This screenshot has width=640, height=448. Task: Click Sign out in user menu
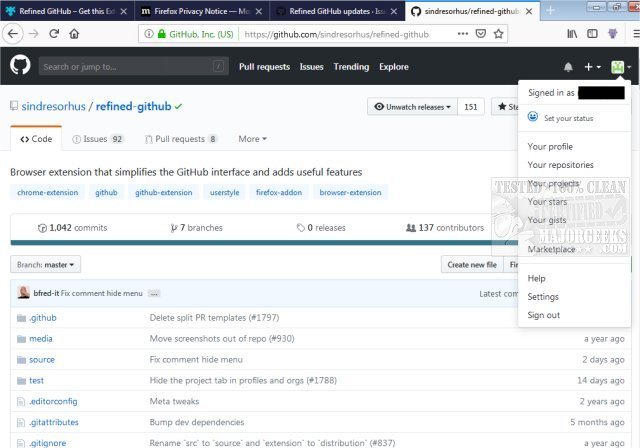(x=543, y=315)
